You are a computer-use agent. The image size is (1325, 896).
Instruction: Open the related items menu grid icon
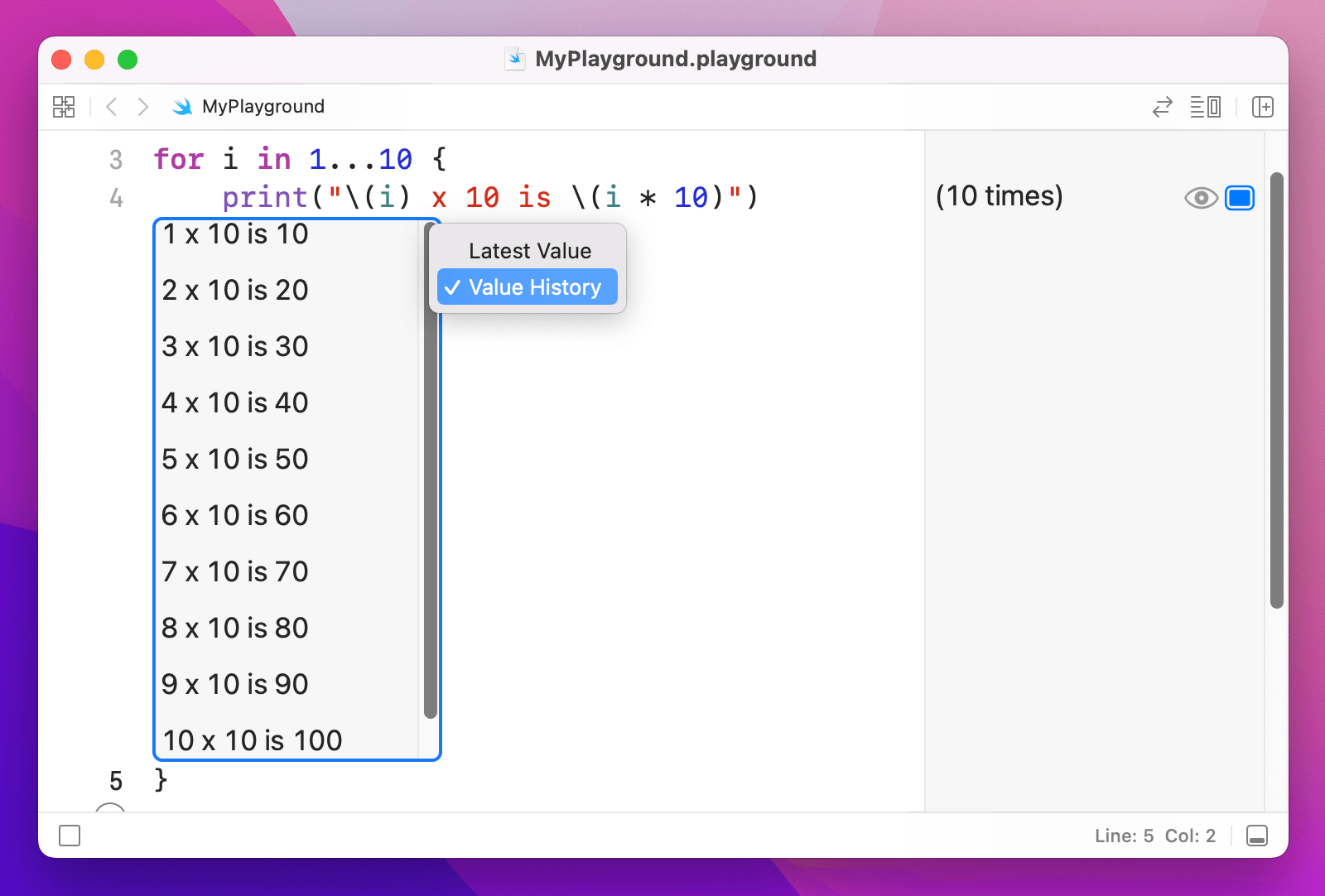coord(64,106)
